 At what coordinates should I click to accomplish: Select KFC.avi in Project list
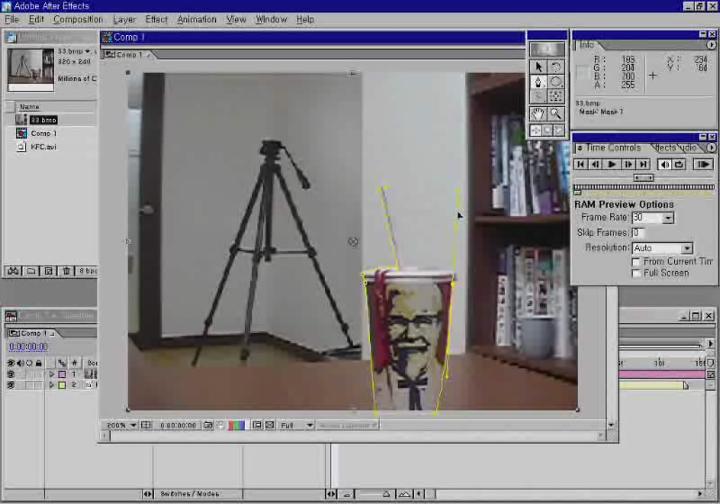tap(44, 147)
